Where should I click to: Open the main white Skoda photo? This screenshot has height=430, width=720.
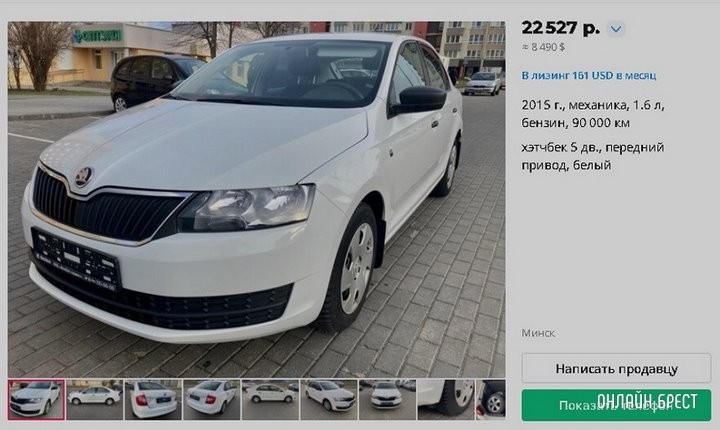pos(257,199)
